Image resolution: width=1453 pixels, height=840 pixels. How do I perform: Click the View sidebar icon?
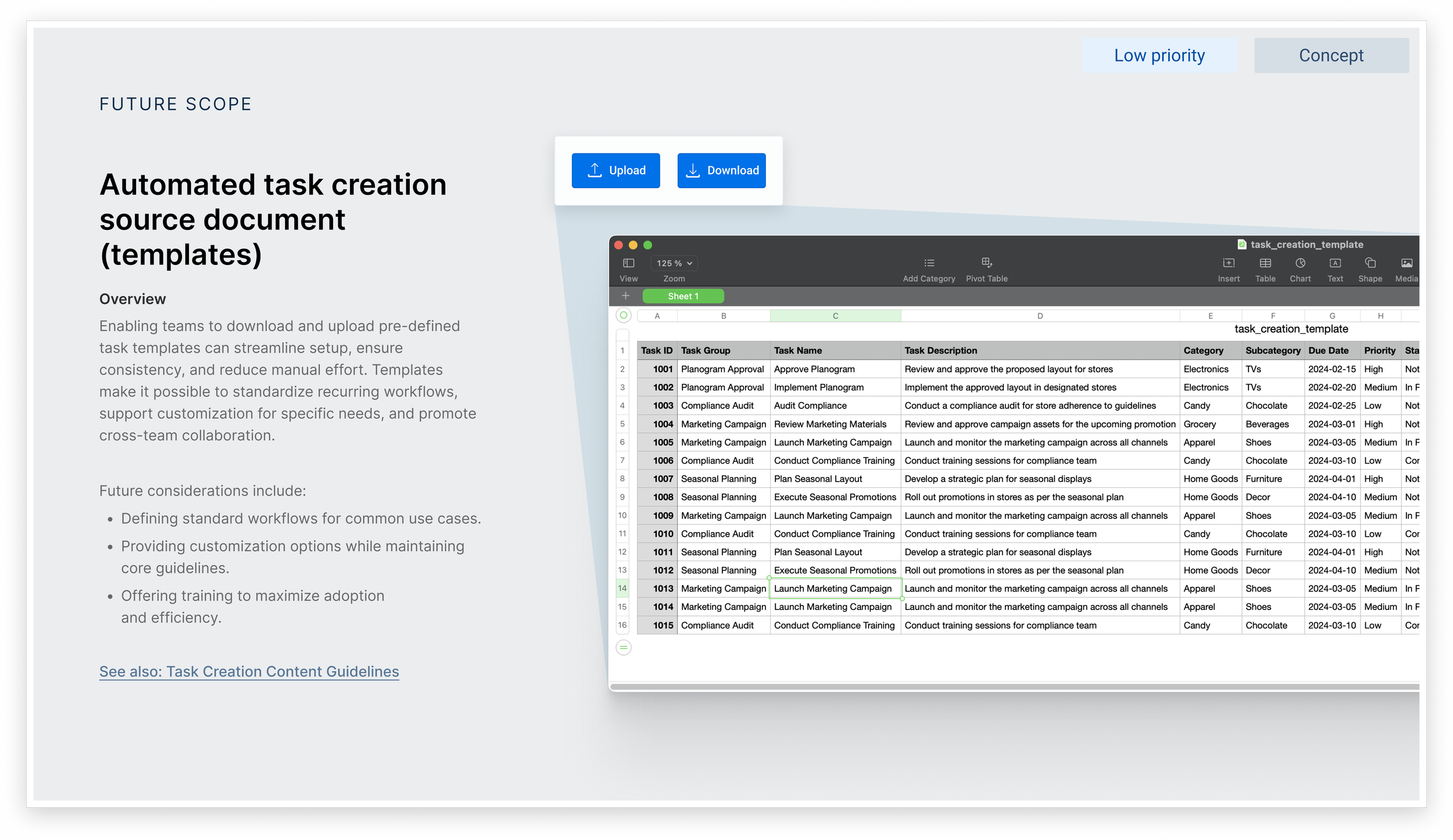(x=628, y=263)
